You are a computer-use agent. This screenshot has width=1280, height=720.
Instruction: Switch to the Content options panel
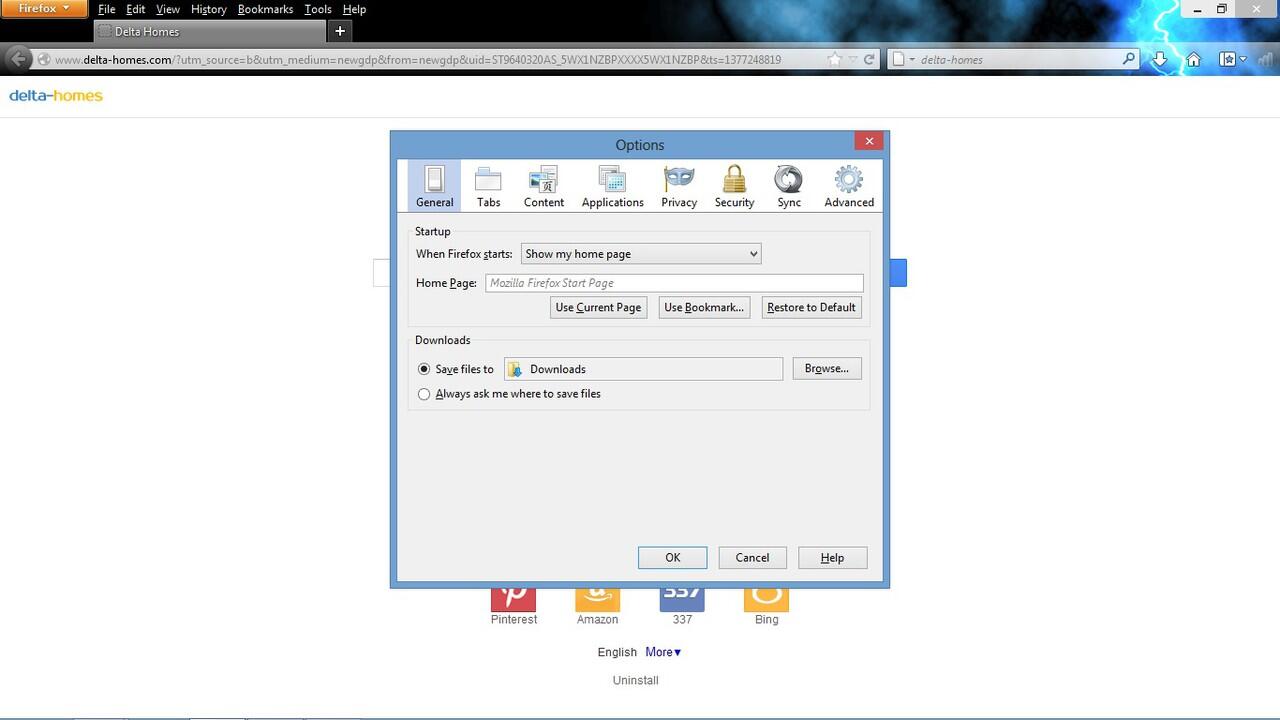click(544, 186)
